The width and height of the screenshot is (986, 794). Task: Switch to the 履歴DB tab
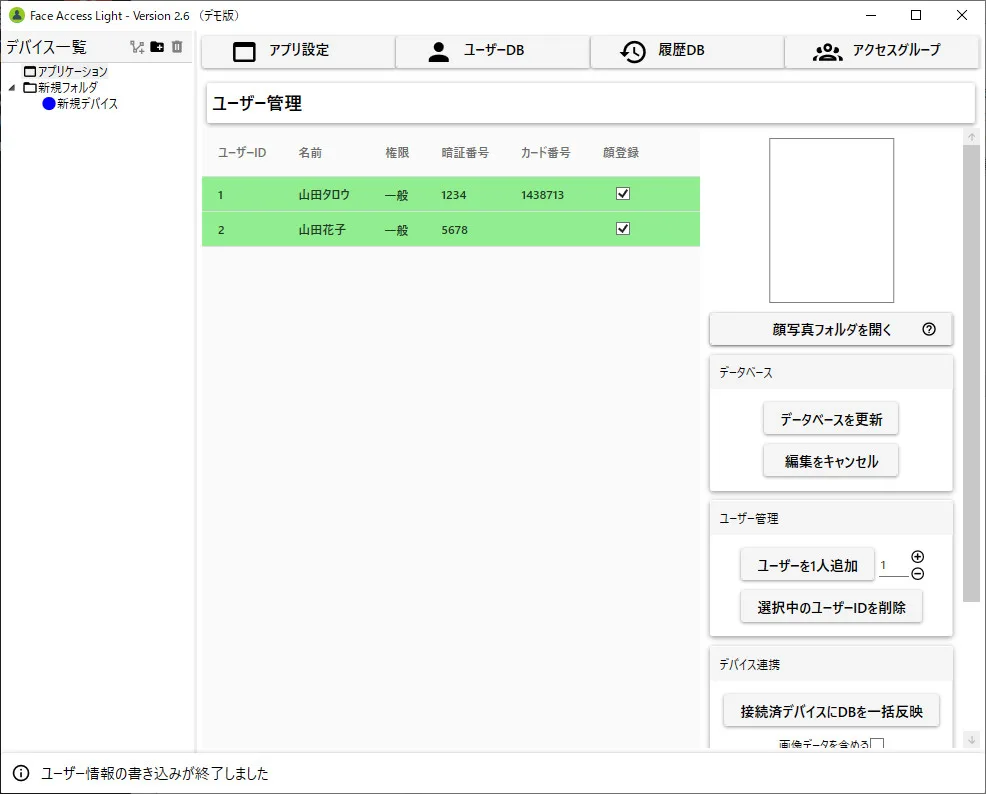pyautogui.click(x=686, y=51)
